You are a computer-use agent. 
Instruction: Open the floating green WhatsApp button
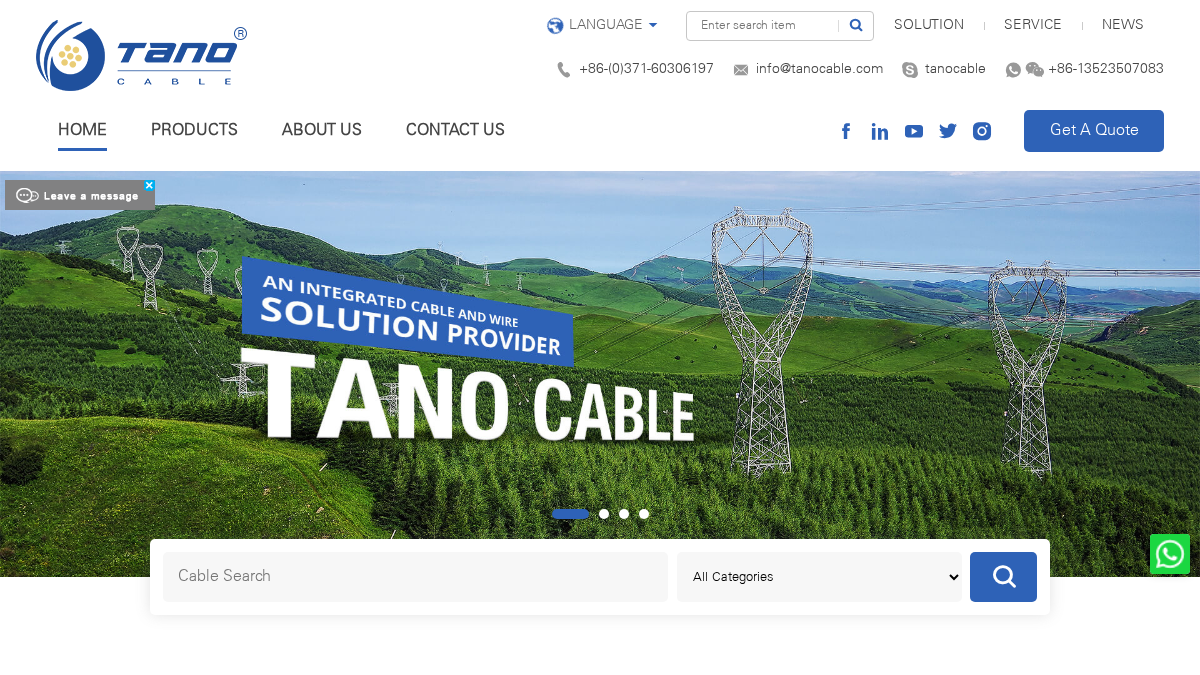[x=1170, y=554]
